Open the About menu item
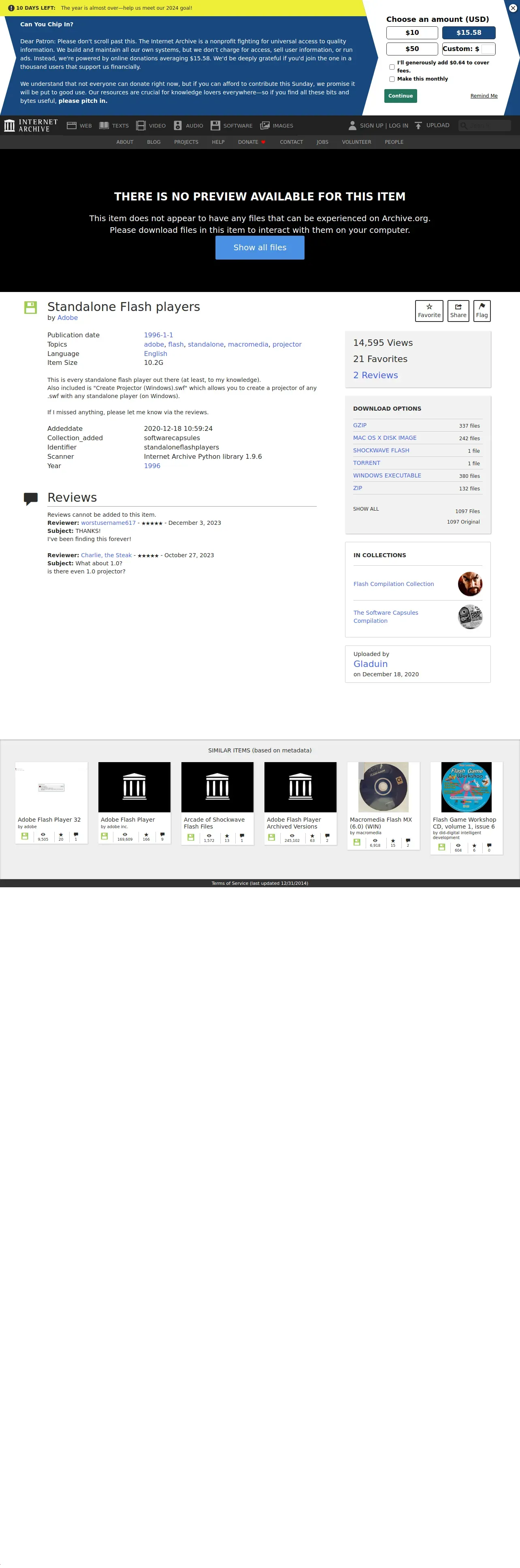 point(125,142)
